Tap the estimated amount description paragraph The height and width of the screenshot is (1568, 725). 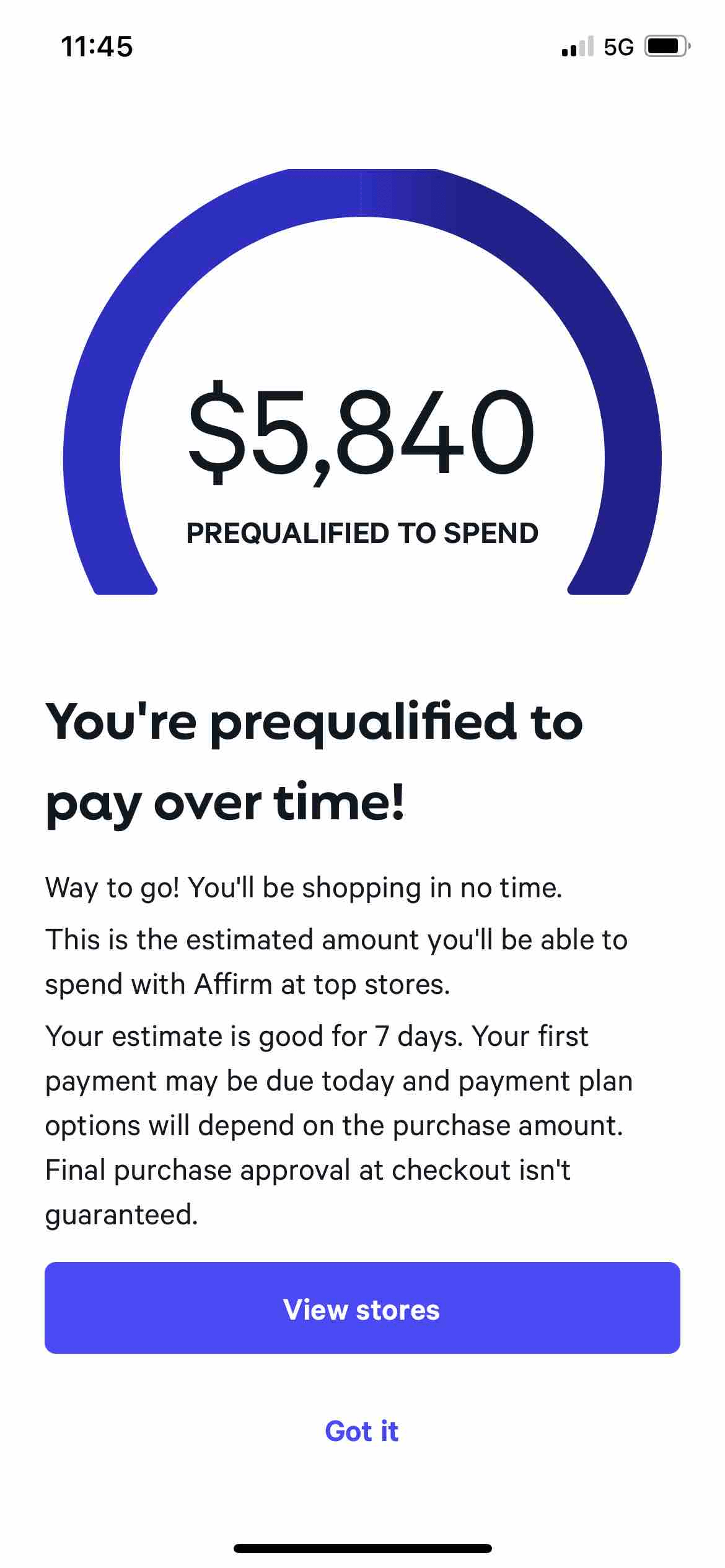336,962
